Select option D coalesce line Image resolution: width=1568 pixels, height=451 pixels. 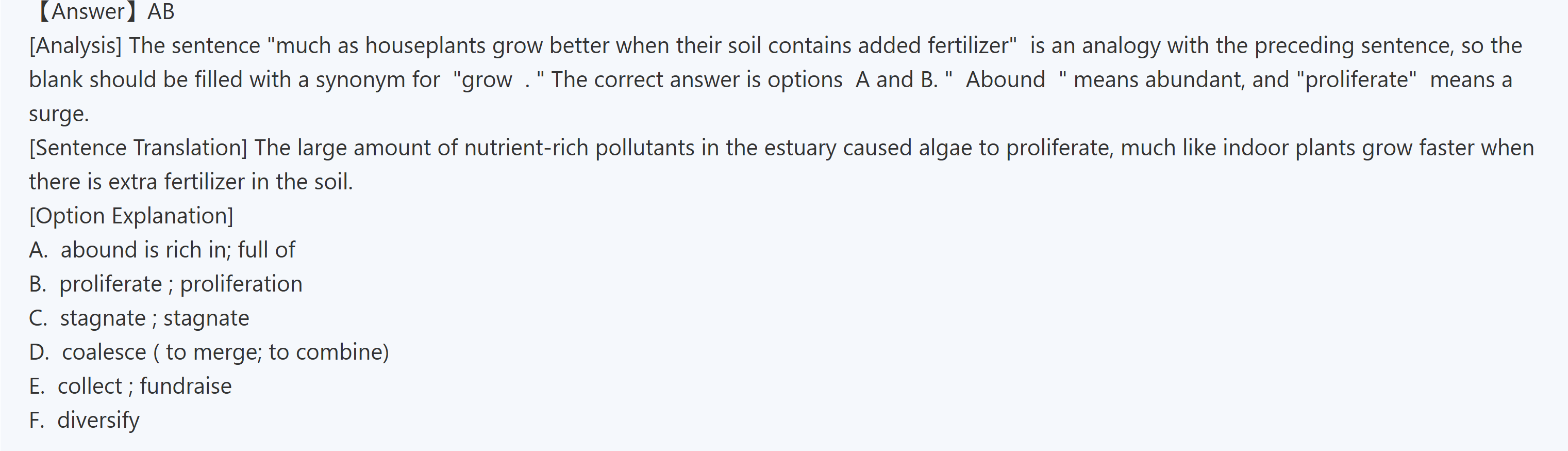pos(209,352)
